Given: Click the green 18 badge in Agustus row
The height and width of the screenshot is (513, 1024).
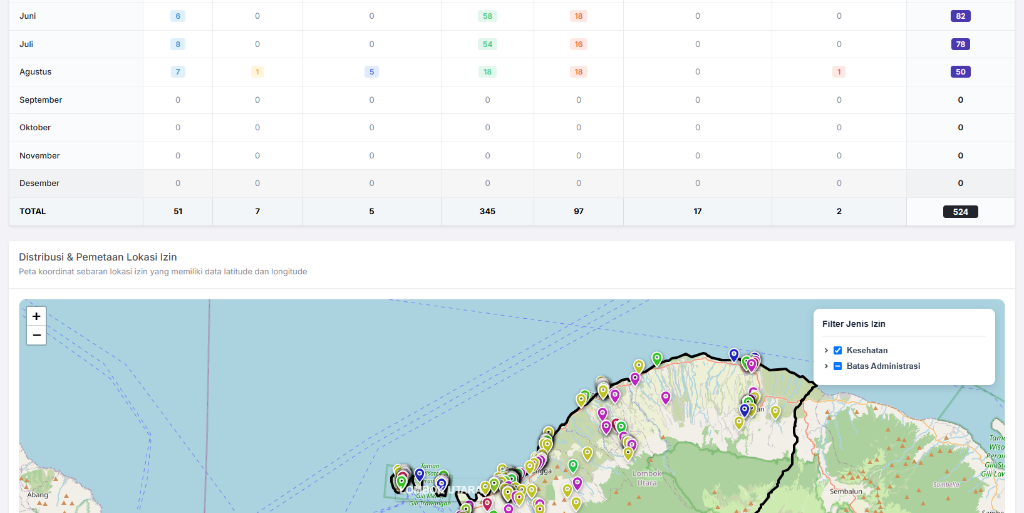Looking at the screenshot, I should pos(487,72).
